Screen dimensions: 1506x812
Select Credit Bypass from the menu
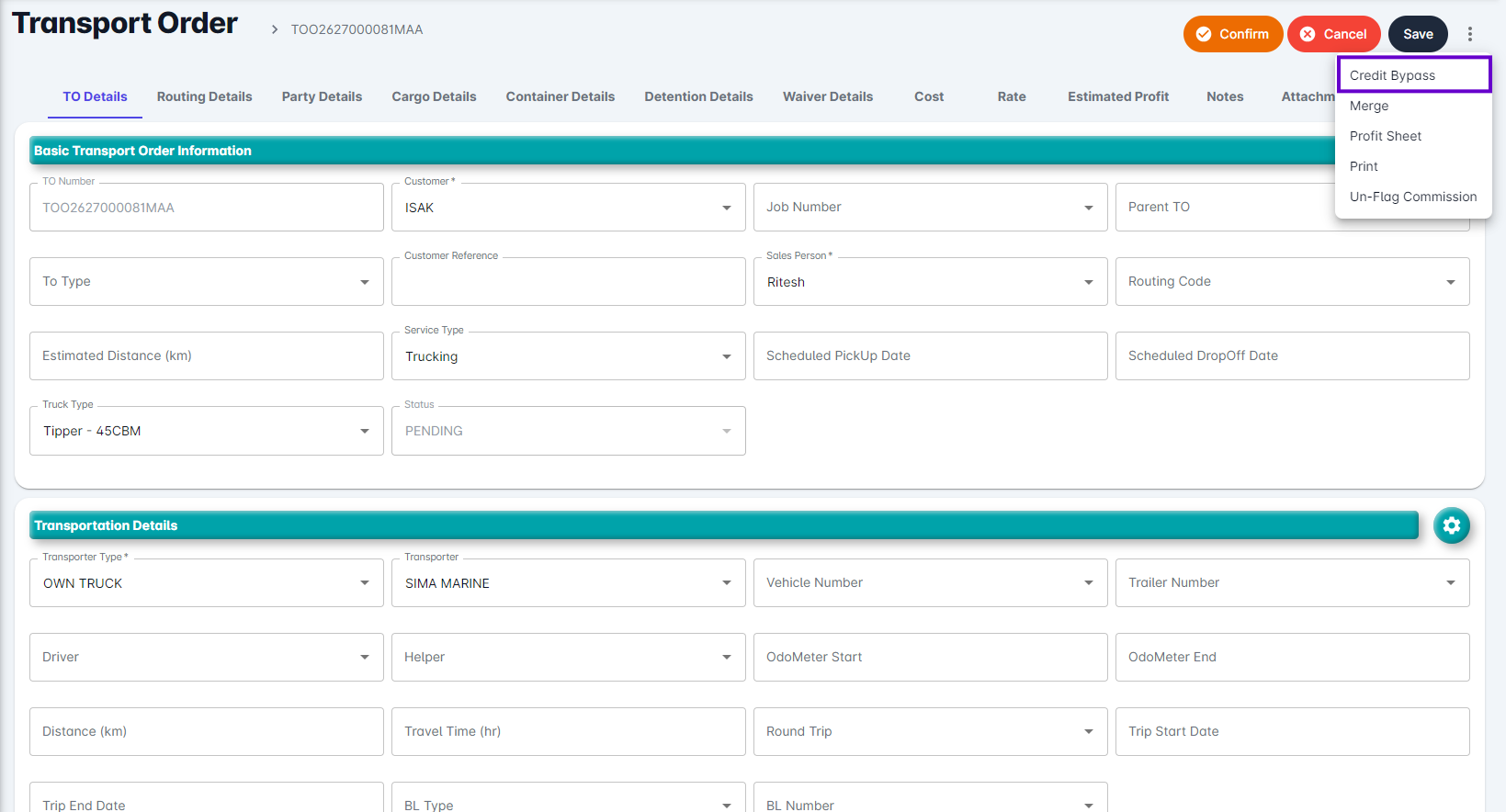(1392, 75)
